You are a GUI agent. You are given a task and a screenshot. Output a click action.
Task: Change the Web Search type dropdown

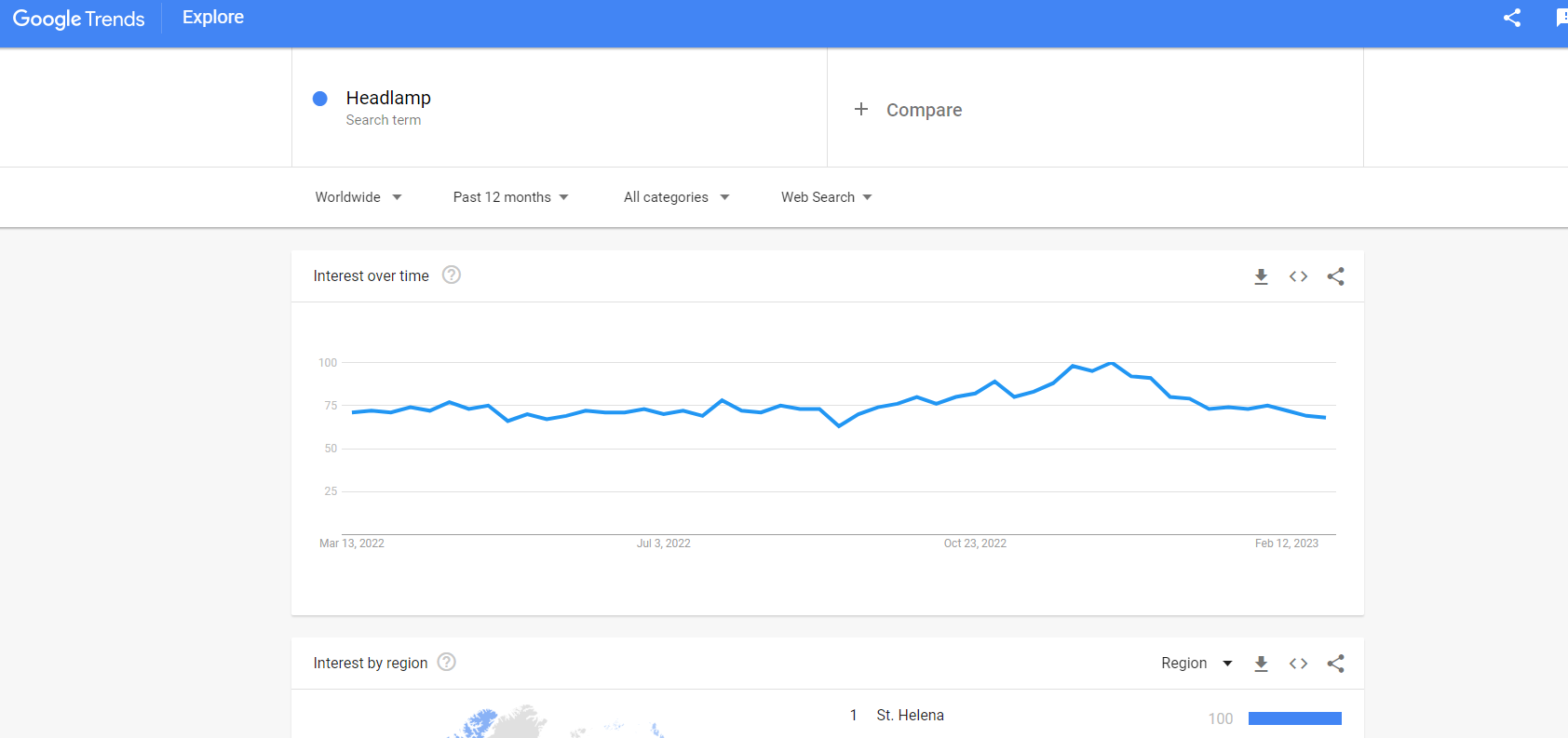point(826,197)
